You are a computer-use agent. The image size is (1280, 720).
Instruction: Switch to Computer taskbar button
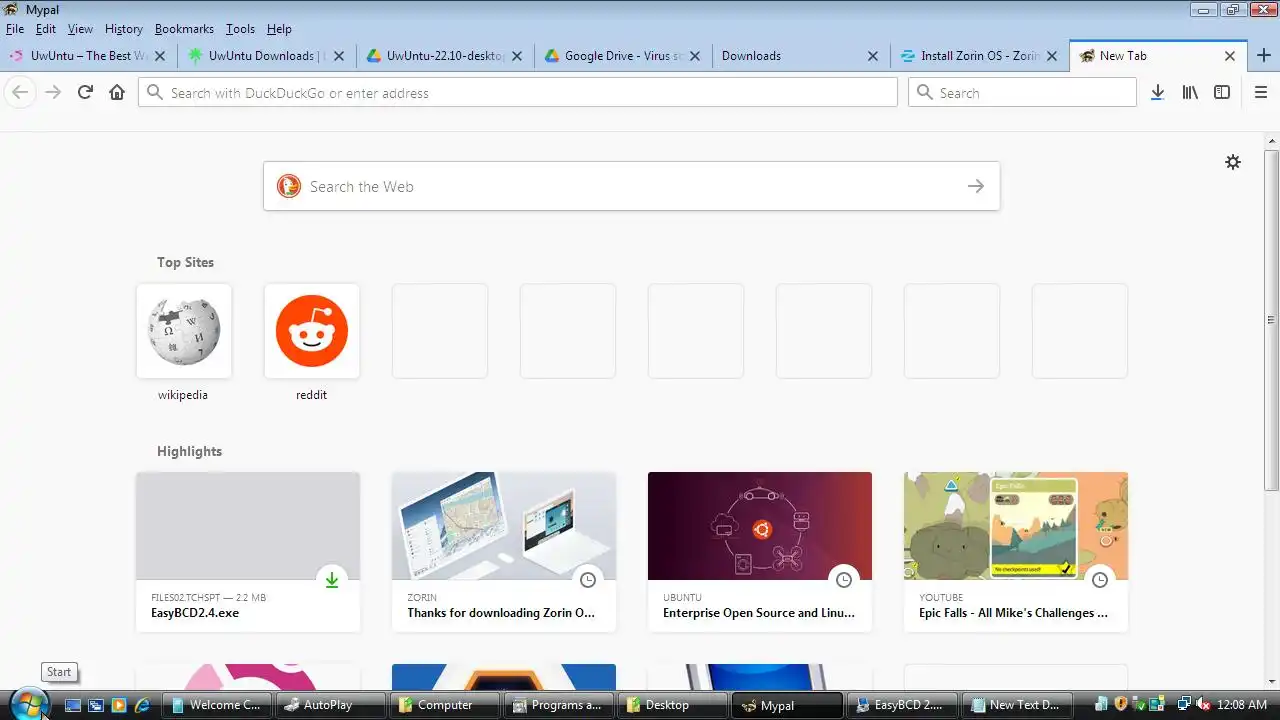[445, 705]
